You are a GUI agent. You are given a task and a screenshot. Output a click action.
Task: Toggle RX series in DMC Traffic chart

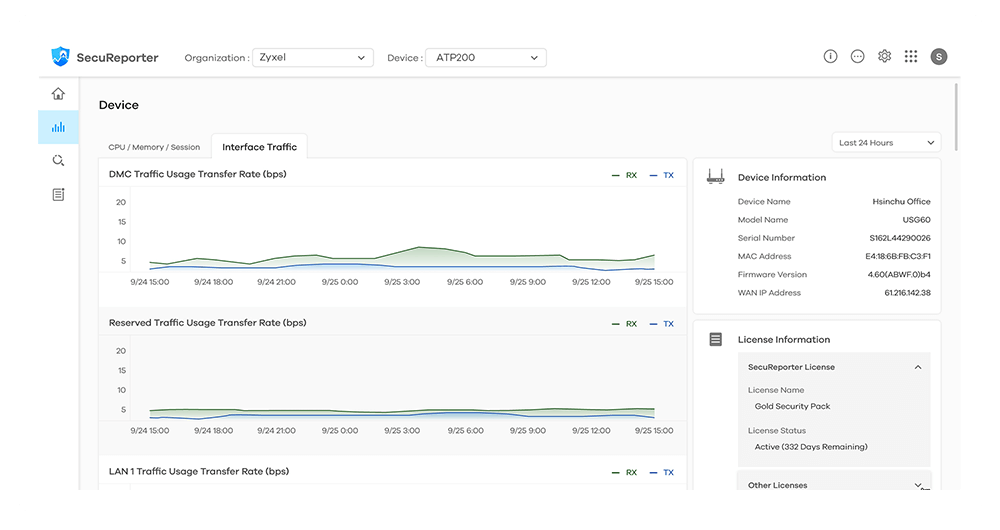click(624, 175)
